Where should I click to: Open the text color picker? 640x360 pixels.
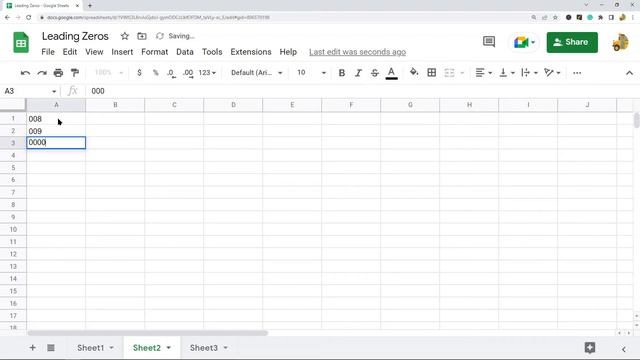(391, 73)
